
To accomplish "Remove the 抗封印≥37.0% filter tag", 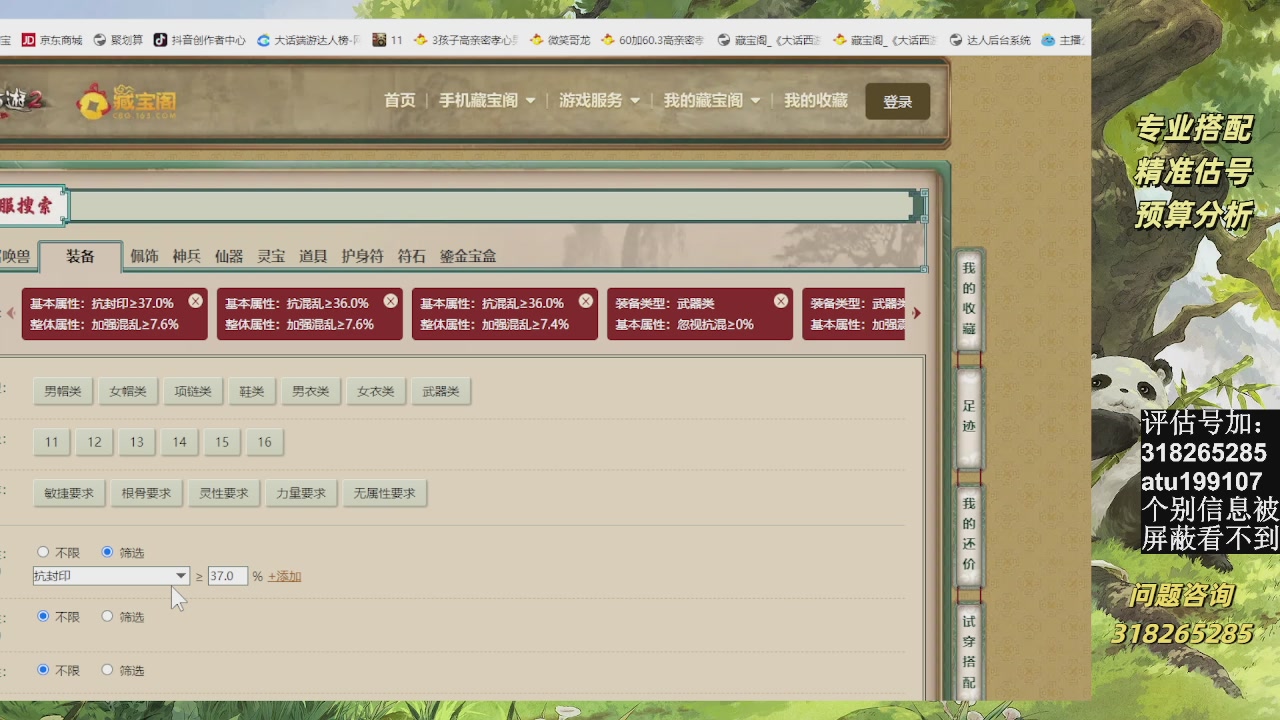I will 195,301.
